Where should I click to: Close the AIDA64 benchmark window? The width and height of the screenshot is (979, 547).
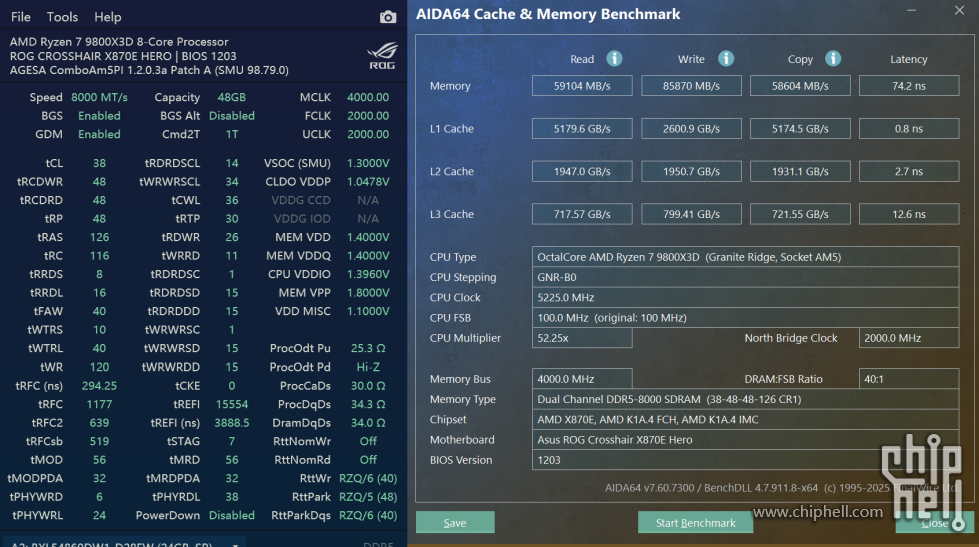959,11
